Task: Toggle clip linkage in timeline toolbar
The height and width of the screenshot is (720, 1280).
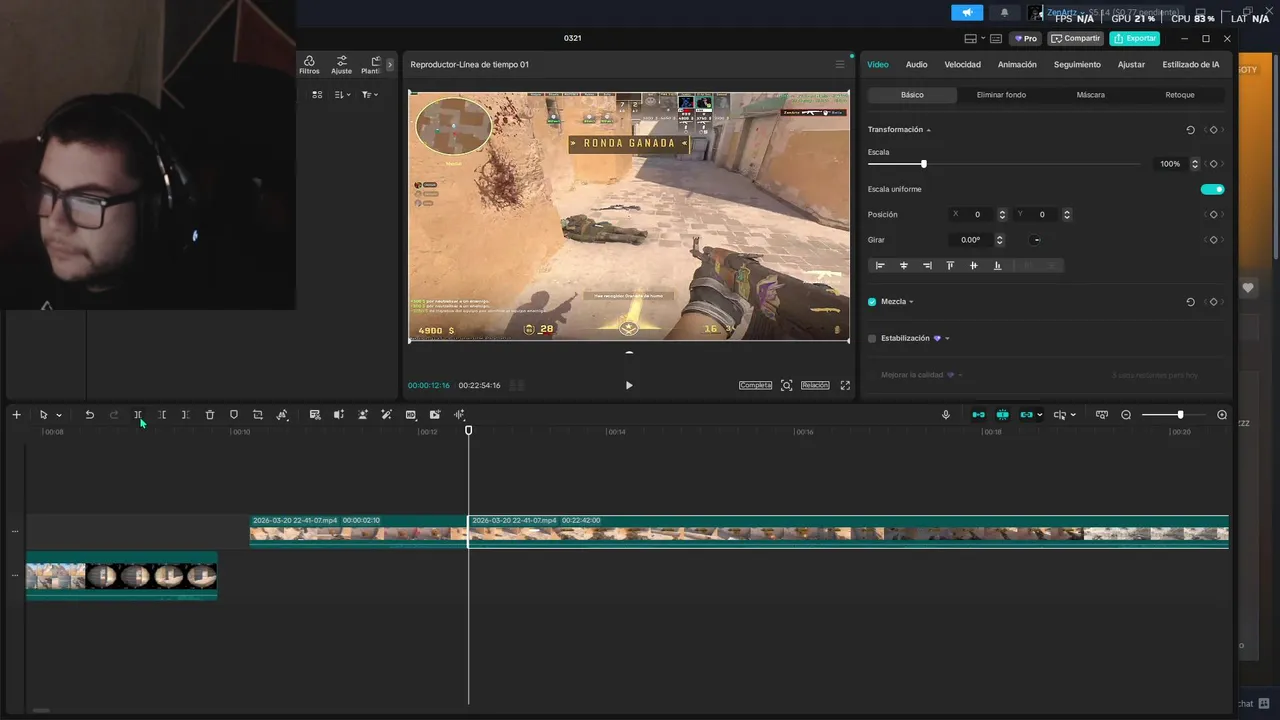Action: pyautogui.click(x=1026, y=415)
